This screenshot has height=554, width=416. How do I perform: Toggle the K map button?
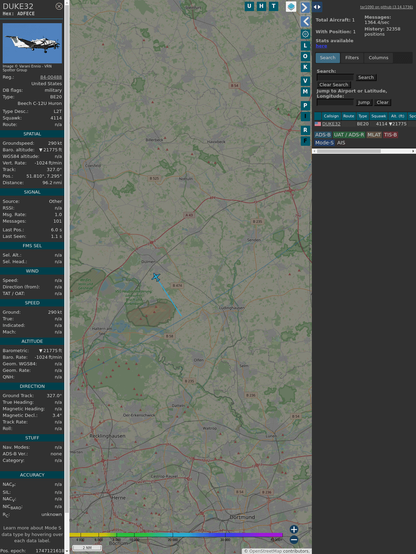[305, 67]
